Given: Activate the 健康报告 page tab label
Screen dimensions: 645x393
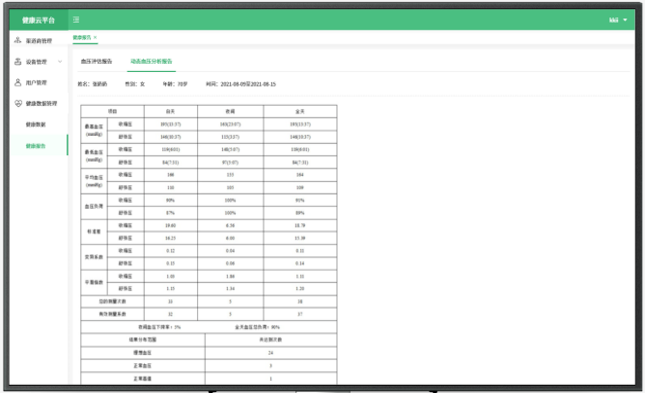Looking at the screenshot, I should pos(82,37).
